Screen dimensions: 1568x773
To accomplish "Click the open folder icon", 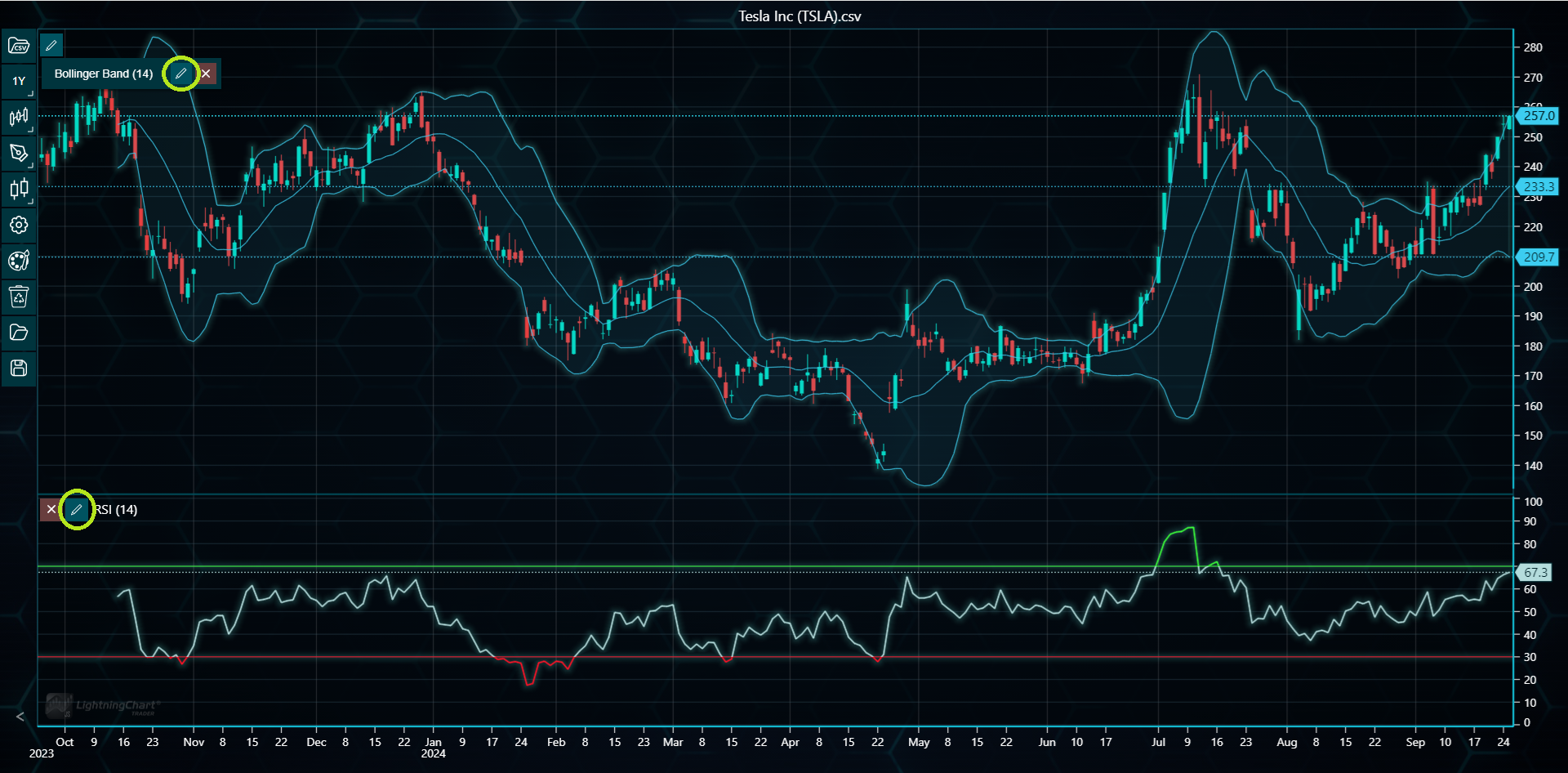I will click(x=19, y=332).
